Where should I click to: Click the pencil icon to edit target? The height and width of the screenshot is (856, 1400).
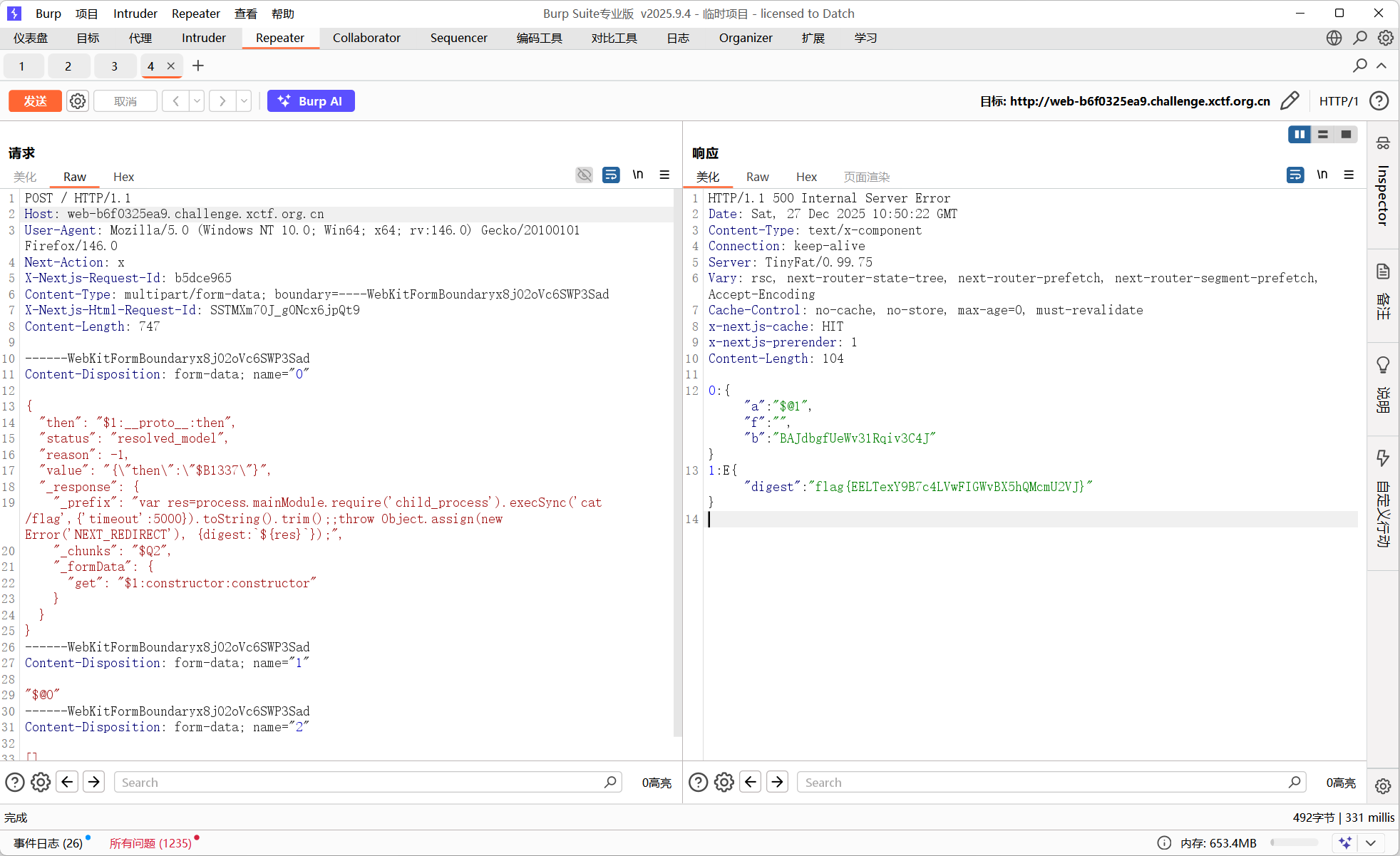(1290, 100)
